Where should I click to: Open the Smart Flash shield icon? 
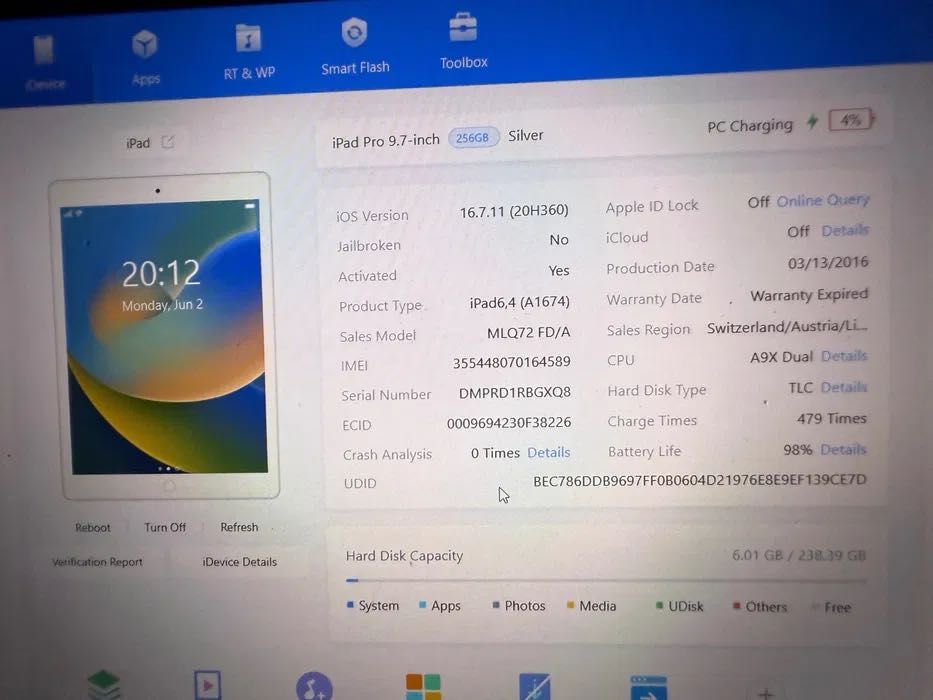click(x=354, y=32)
